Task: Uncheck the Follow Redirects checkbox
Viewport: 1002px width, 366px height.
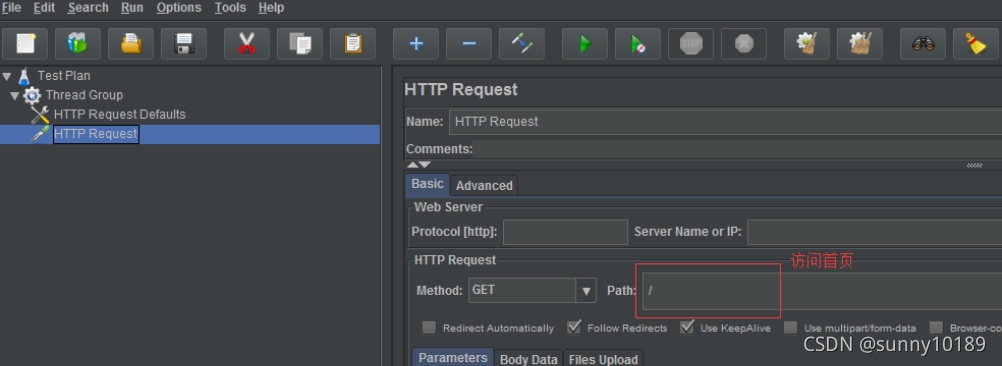Action: (574, 328)
